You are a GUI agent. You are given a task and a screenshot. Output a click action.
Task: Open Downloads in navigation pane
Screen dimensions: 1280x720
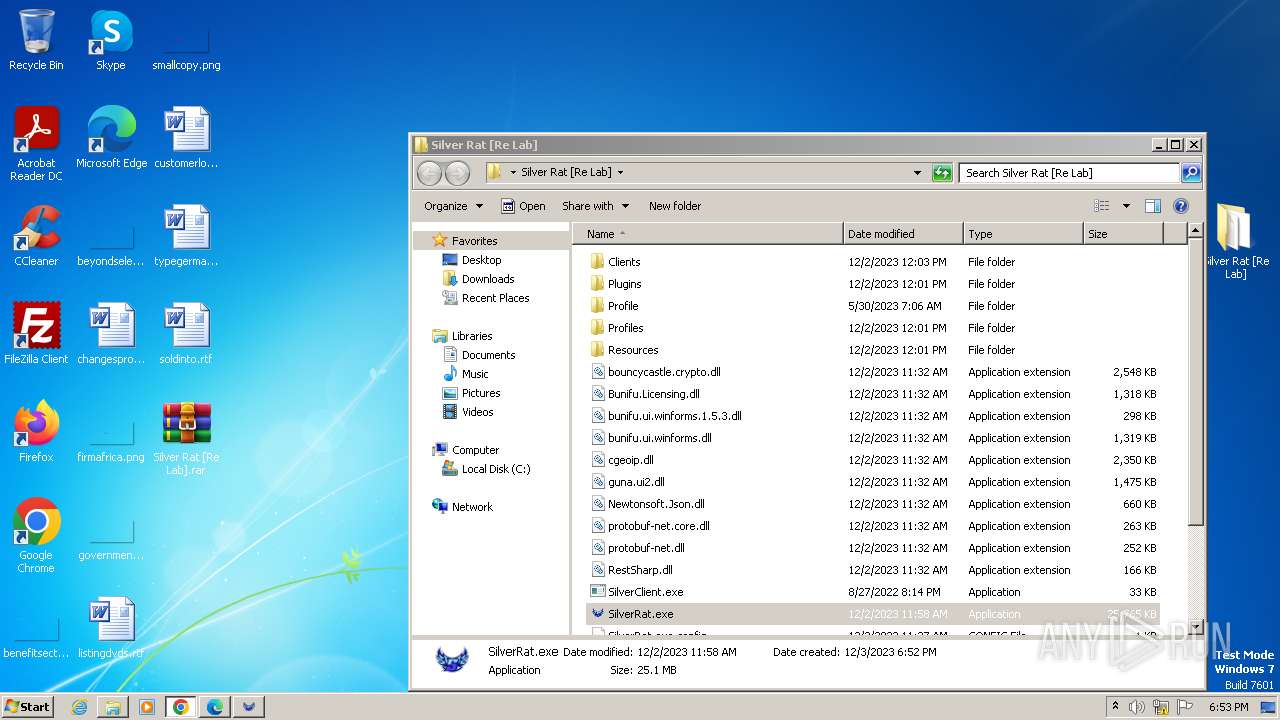coord(488,279)
